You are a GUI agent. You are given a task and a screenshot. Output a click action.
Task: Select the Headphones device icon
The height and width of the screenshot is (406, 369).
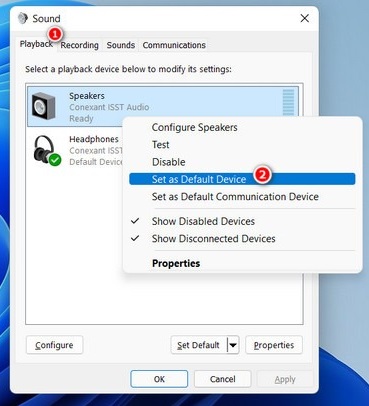click(x=47, y=150)
